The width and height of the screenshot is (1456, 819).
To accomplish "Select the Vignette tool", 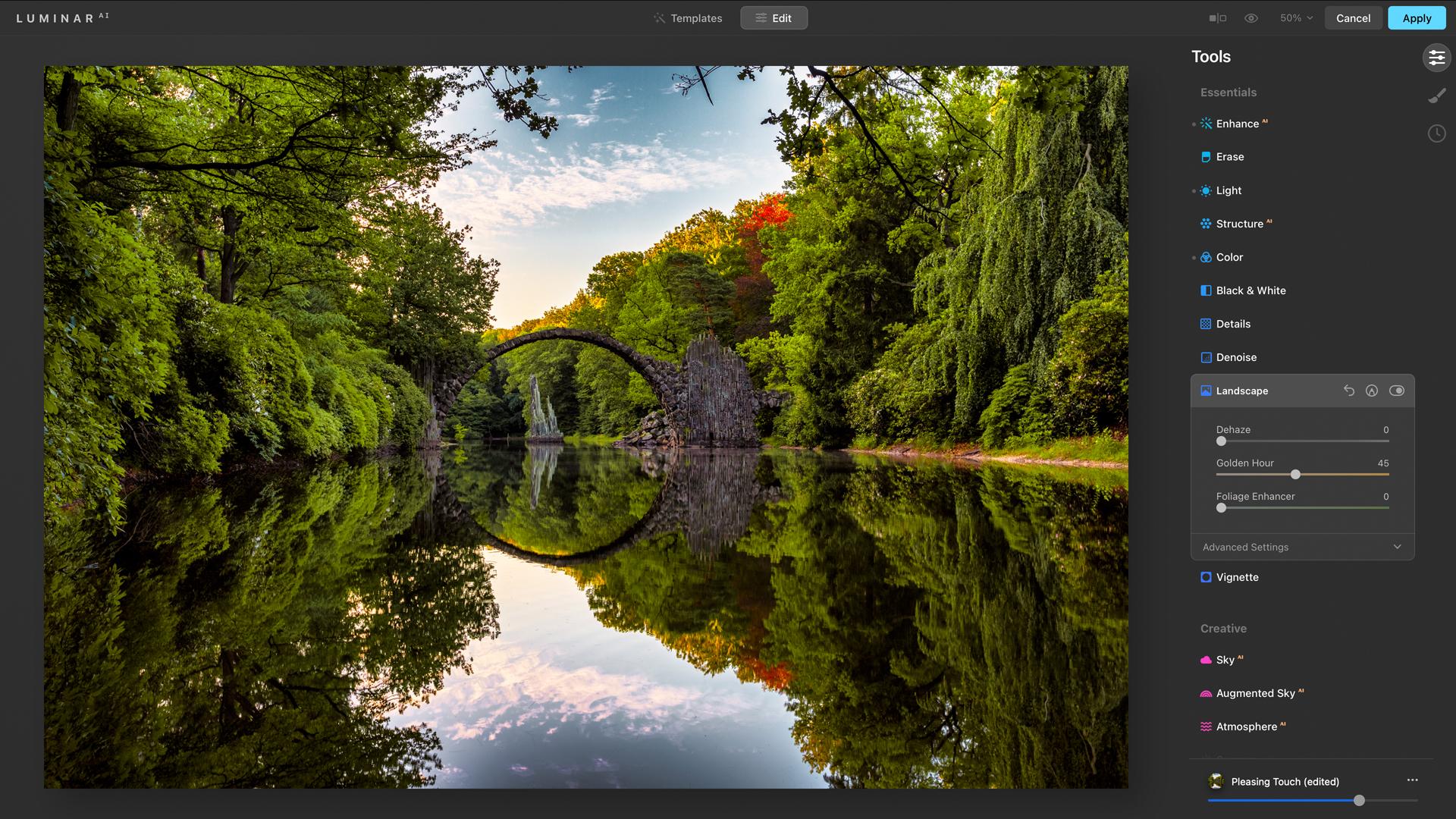I will [x=1237, y=576].
